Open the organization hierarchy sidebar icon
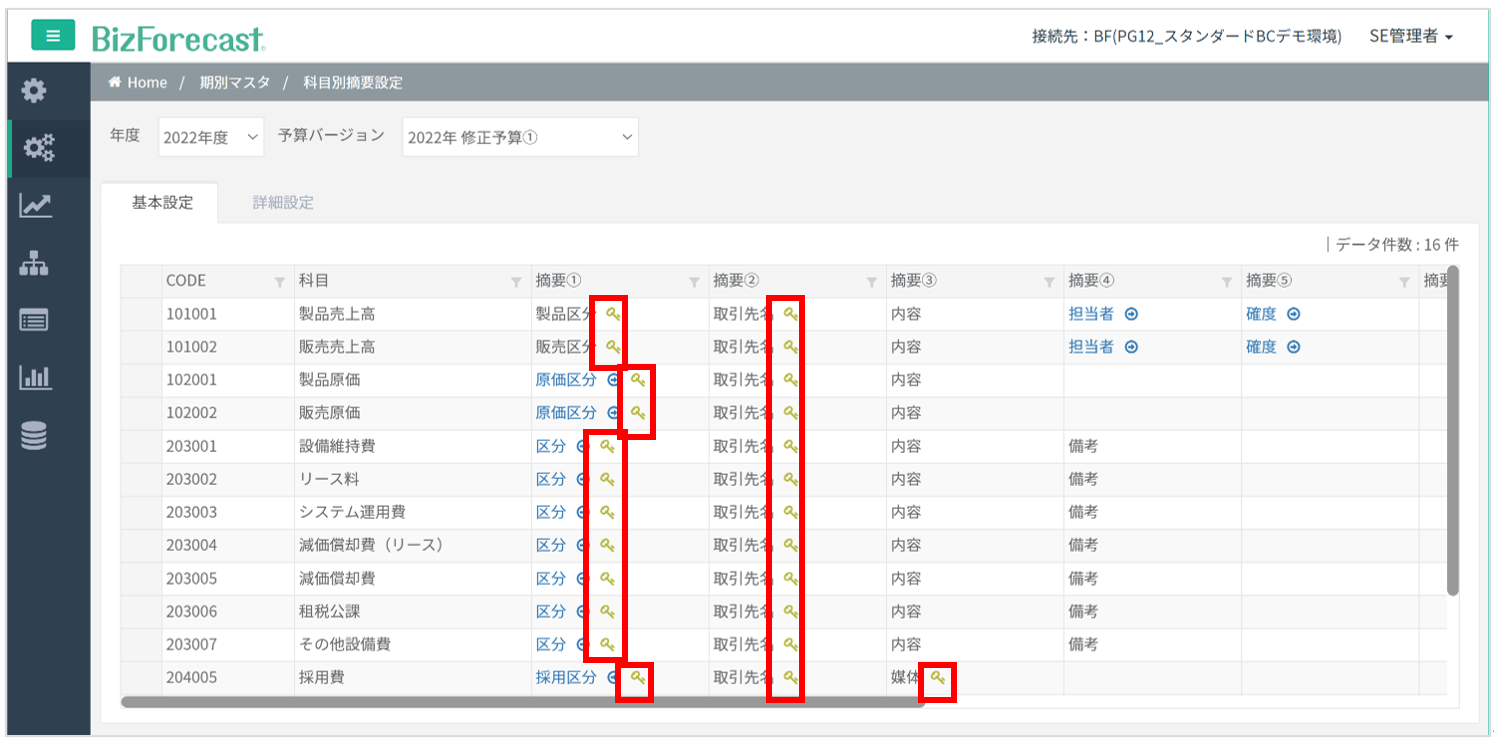1494x739 pixels. (35, 264)
